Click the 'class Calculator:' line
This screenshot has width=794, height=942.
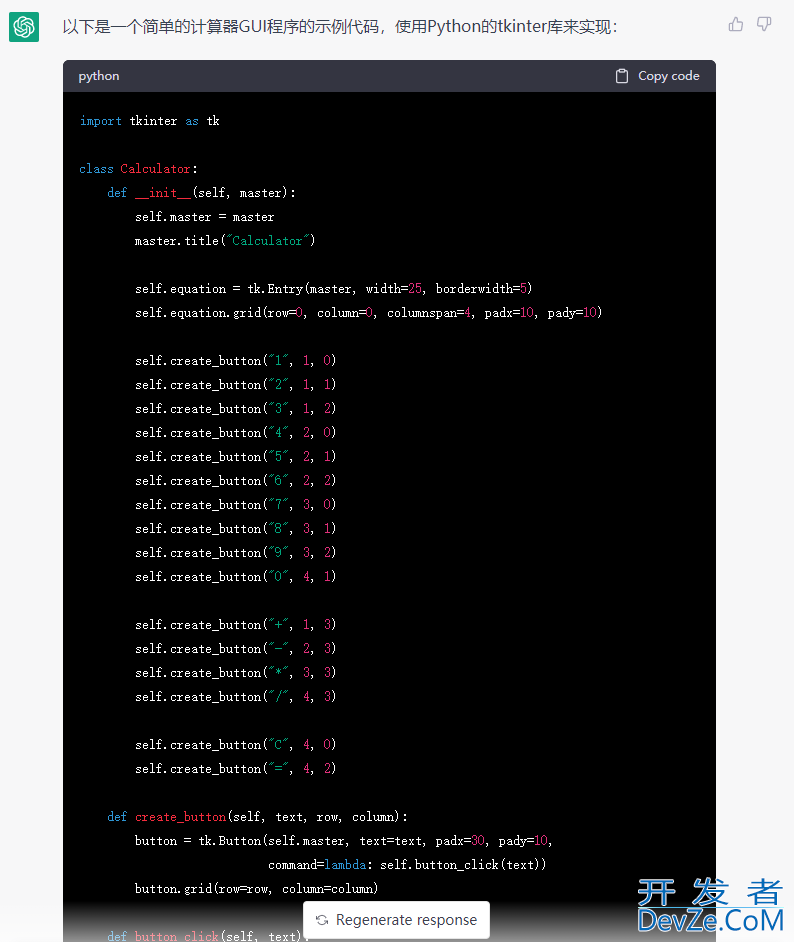click(138, 169)
